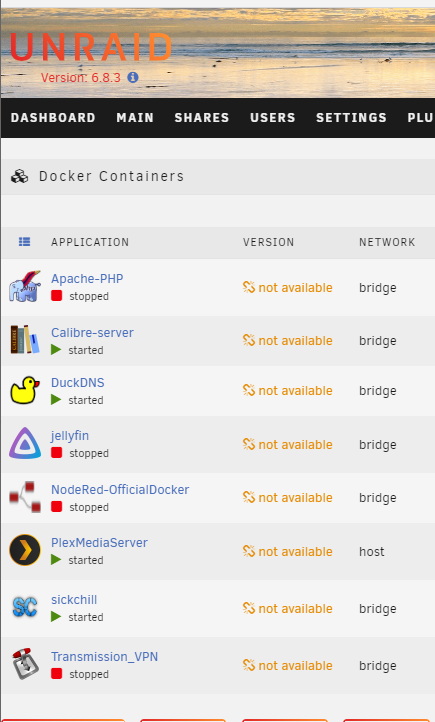Click the UNRAID logo in the banner
This screenshot has width=435, height=722.
(x=91, y=47)
